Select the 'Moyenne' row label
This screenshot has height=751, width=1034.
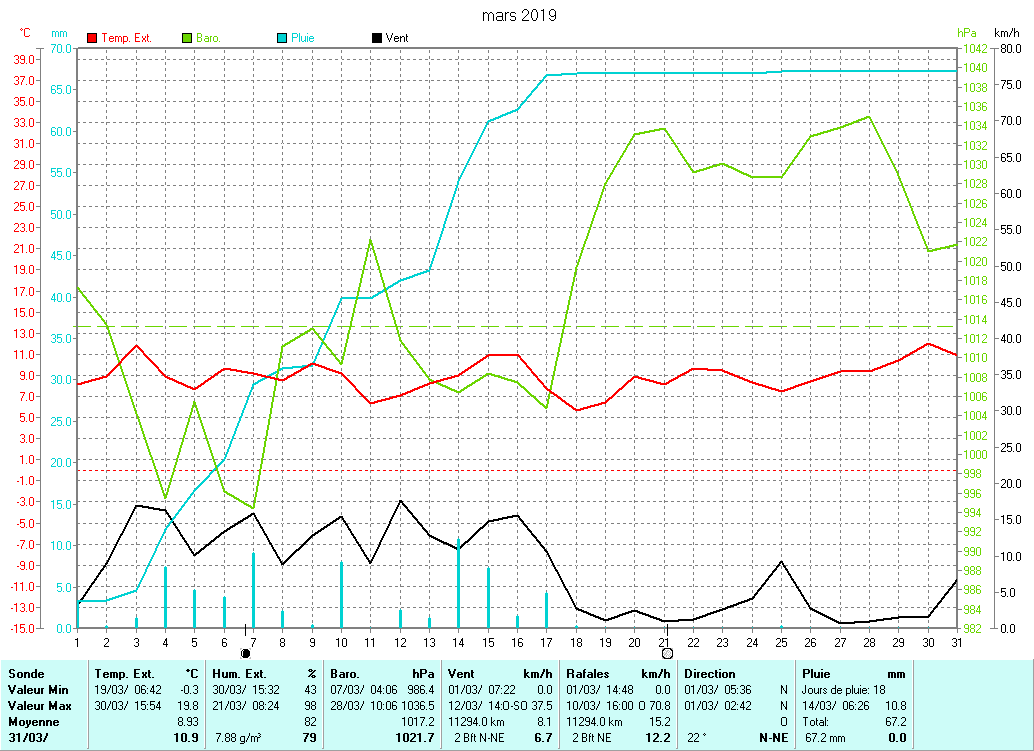point(32,721)
